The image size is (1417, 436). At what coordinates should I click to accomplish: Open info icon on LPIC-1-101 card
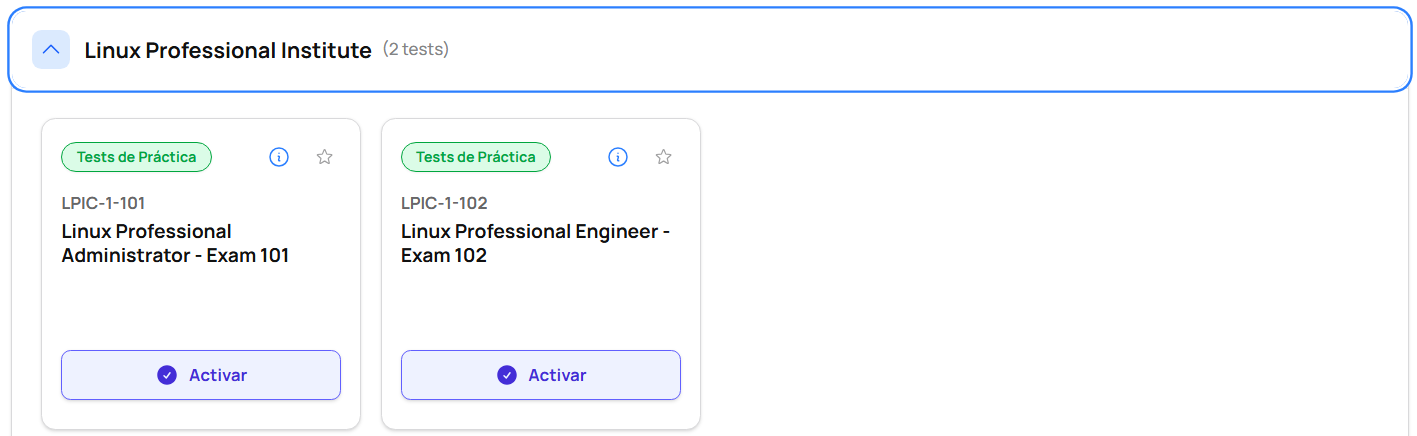point(279,157)
